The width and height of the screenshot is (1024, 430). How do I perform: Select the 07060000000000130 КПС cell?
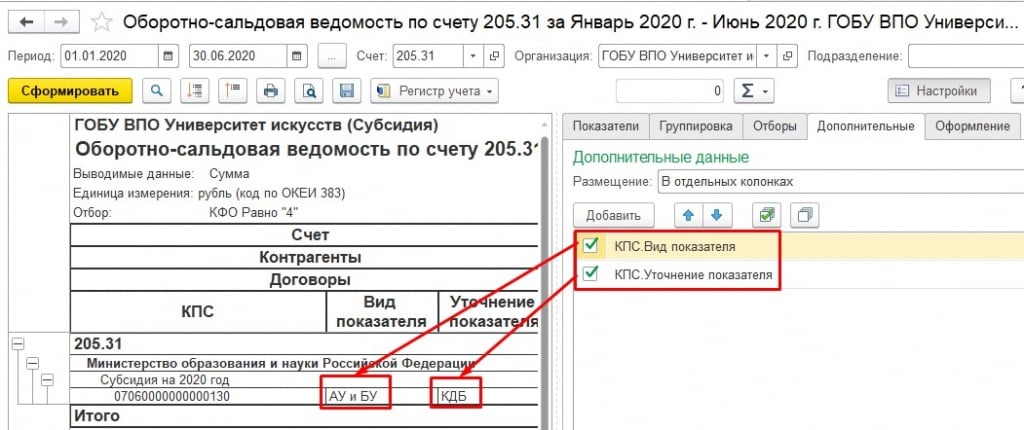pos(197,396)
